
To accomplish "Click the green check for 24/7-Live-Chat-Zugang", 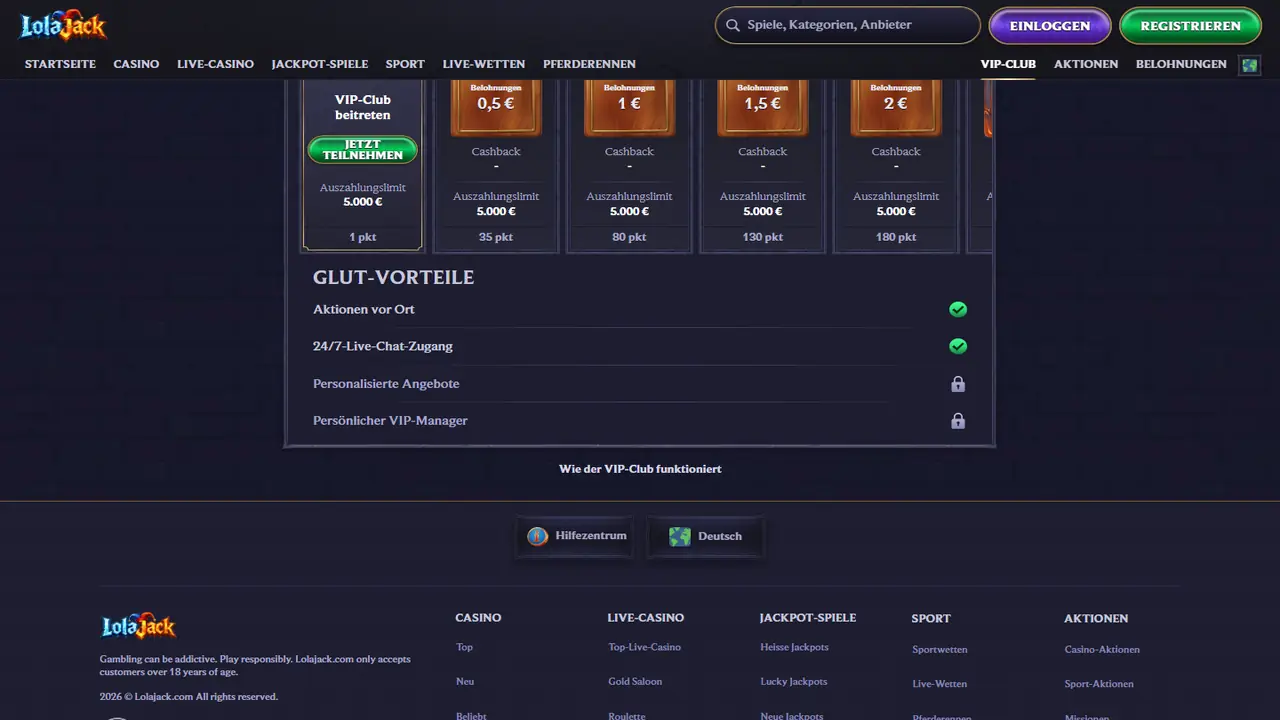I will pos(958,346).
